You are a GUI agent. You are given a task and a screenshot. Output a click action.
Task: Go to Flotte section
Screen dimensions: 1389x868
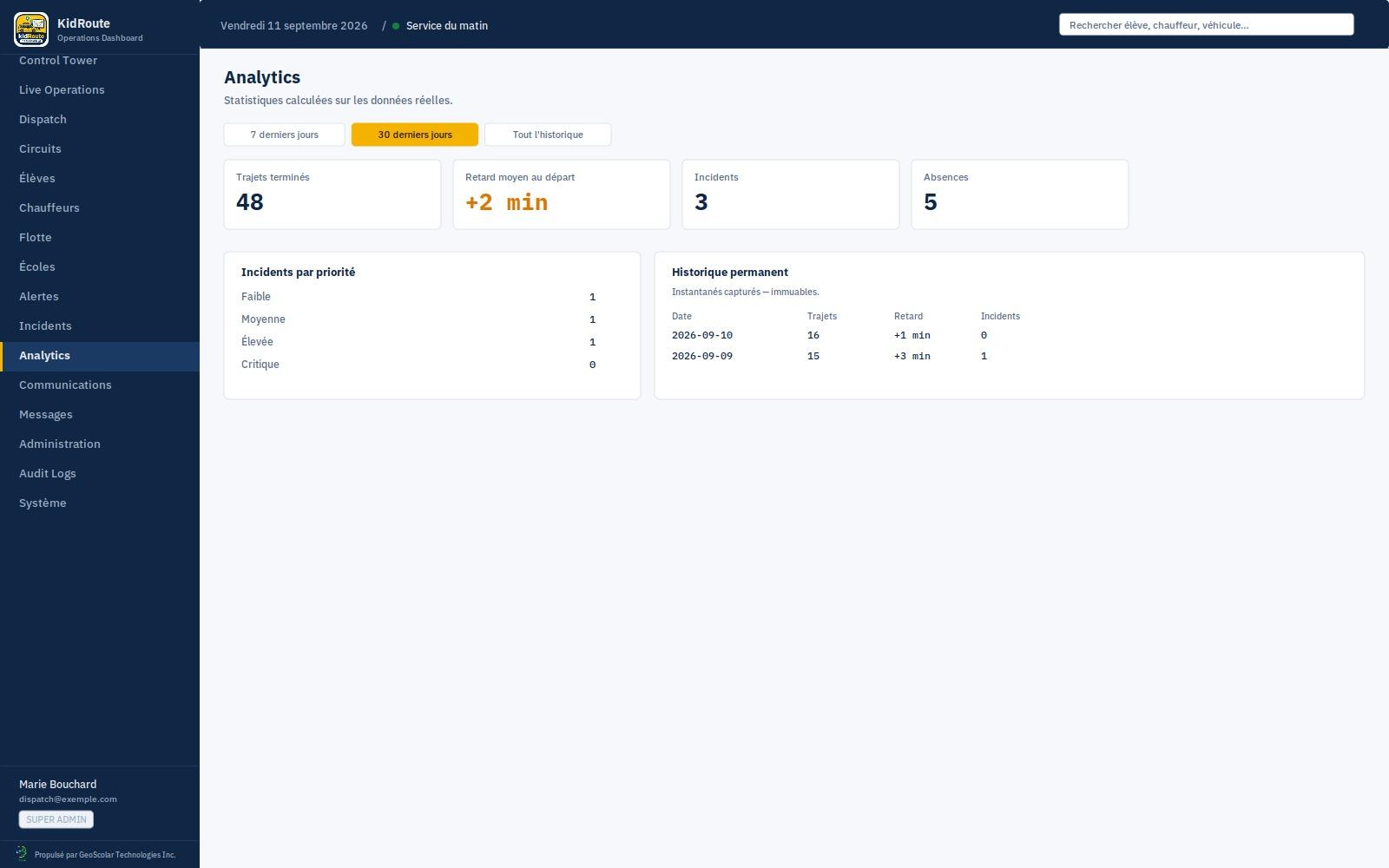tap(100, 238)
